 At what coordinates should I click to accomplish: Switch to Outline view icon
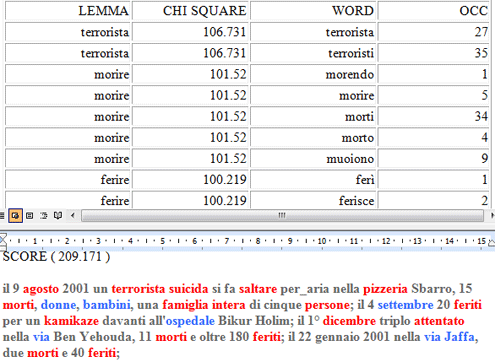44,216
